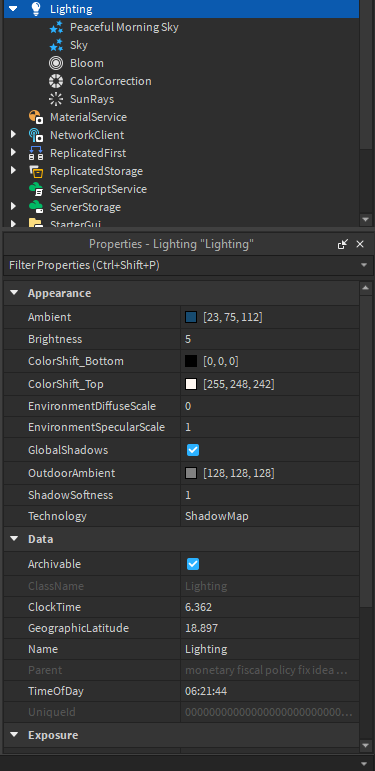Viewport: 375px width, 771px height.
Task: Select Peaceful Morning Sky in Explorer
Action: click(x=124, y=27)
